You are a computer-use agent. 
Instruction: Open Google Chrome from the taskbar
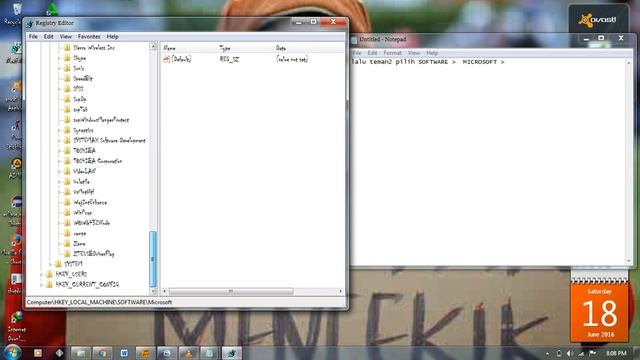pos(102,353)
